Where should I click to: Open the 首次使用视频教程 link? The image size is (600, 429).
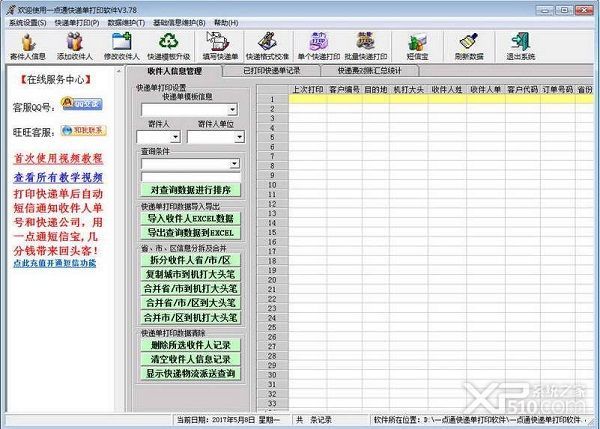58,158
